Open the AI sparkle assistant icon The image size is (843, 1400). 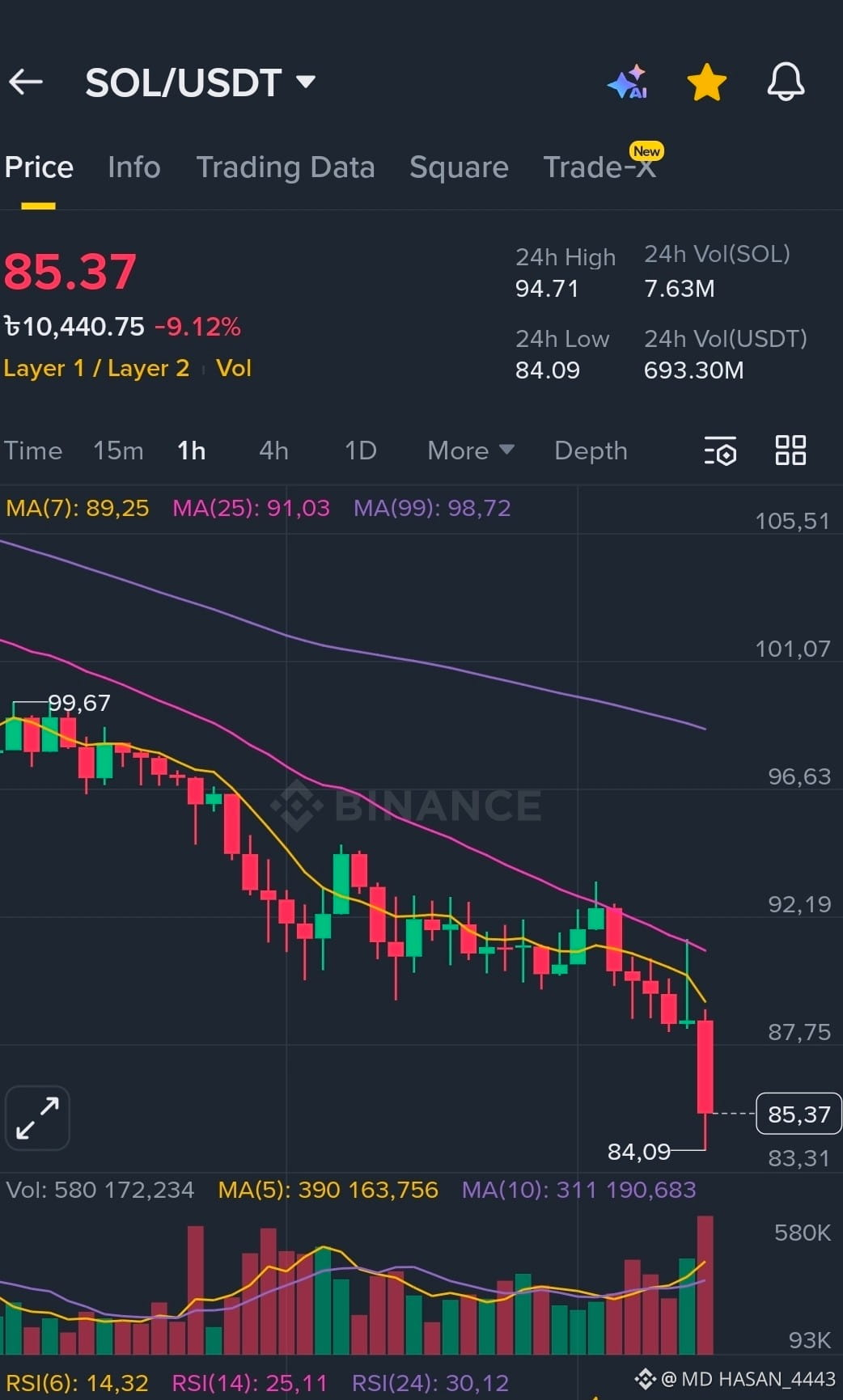(628, 82)
